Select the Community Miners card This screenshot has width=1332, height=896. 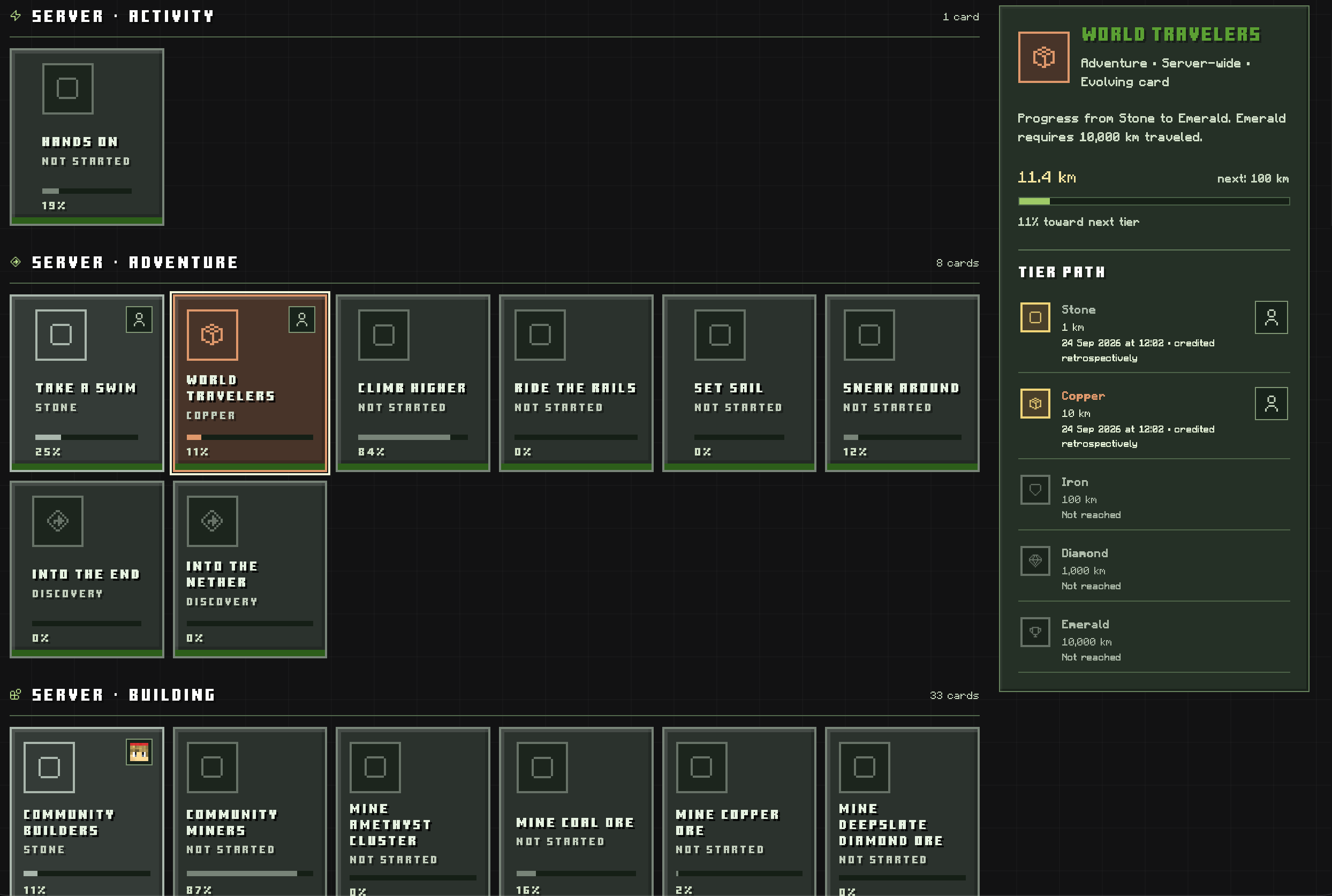(x=249, y=811)
